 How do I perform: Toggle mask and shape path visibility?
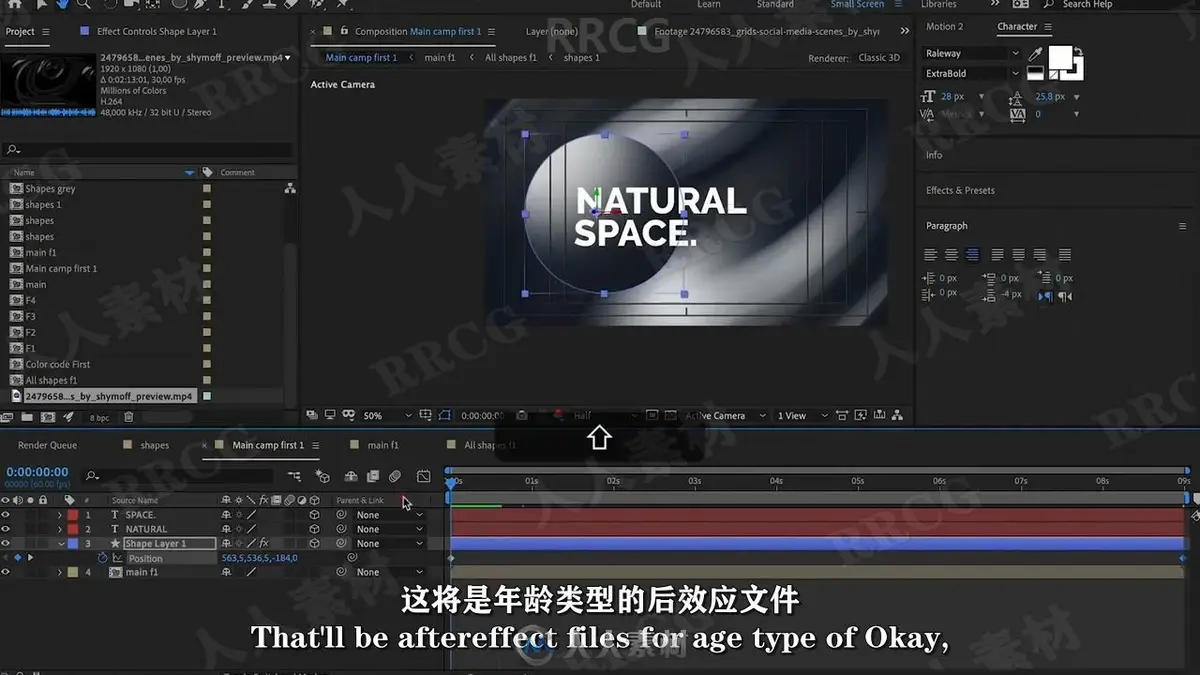point(445,415)
